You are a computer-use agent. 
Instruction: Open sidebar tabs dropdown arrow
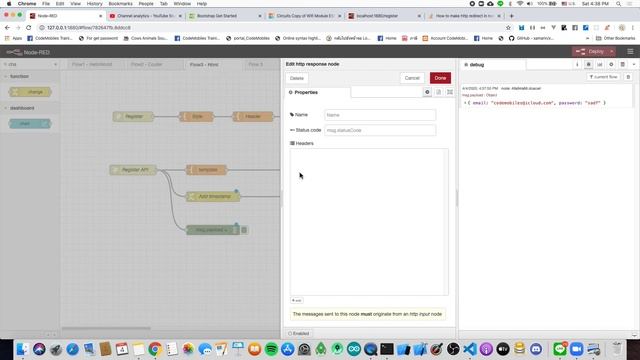coord(634,64)
